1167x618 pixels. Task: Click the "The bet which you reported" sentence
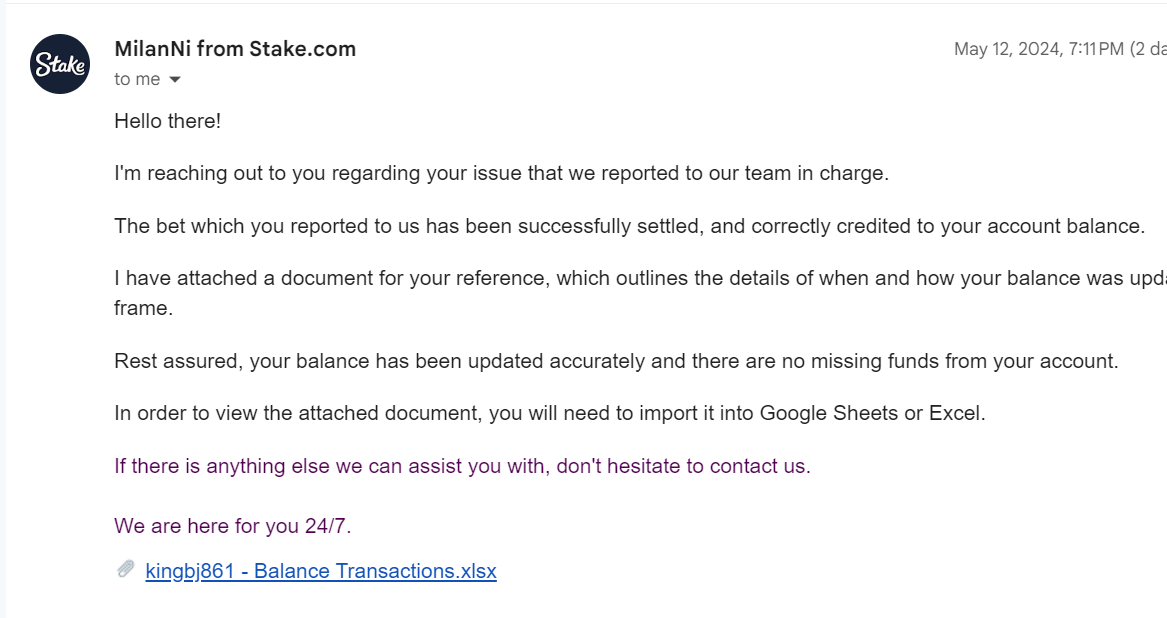(x=630, y=226)
